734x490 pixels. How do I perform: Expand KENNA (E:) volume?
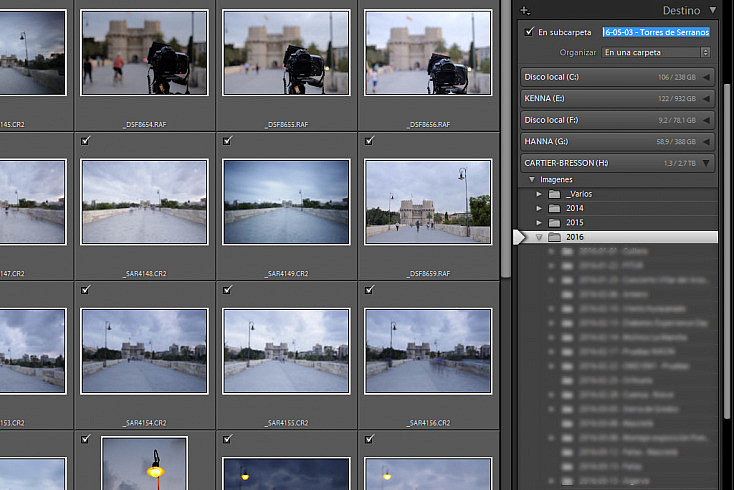(706, 99)
